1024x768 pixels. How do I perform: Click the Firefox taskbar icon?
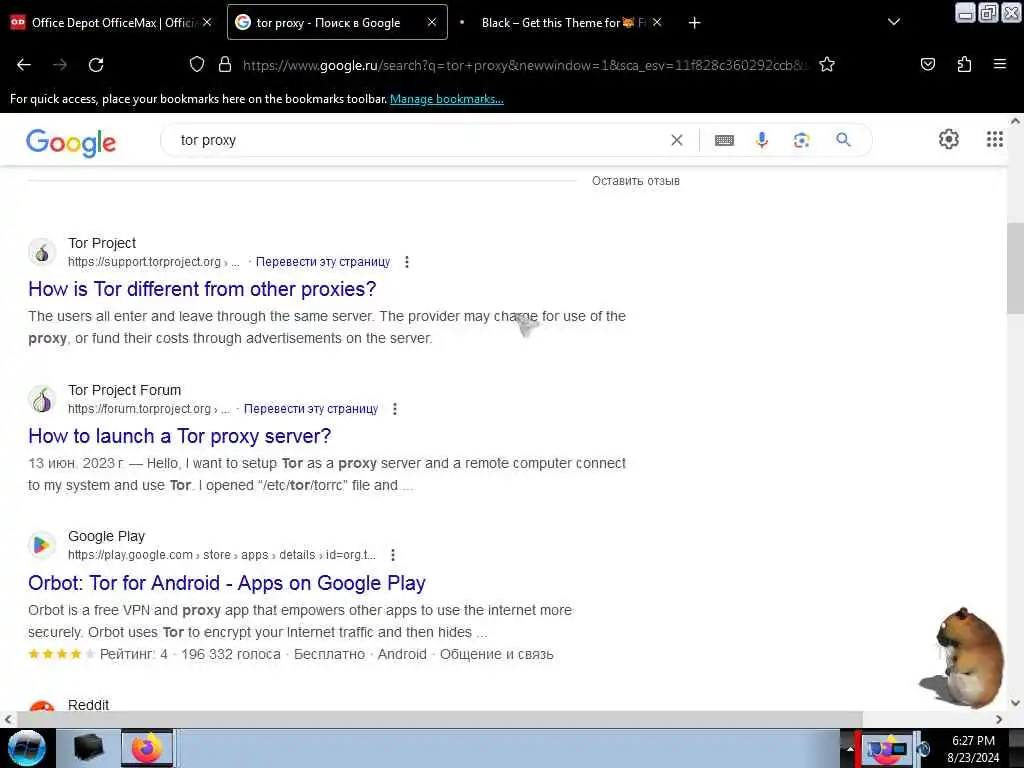(147, 748)
